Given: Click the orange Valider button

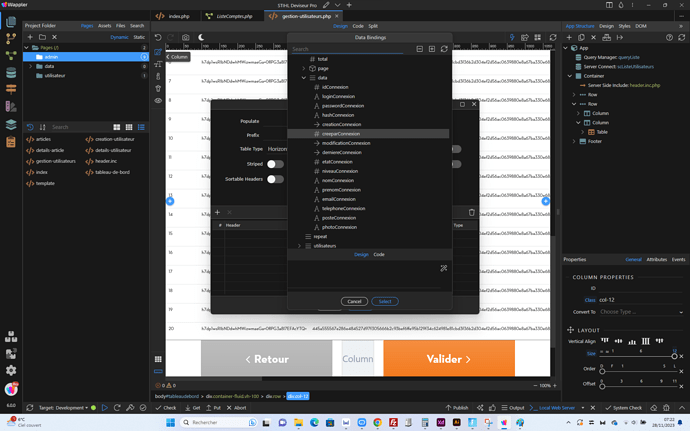Looking at the screenshot, I should 449,358.
